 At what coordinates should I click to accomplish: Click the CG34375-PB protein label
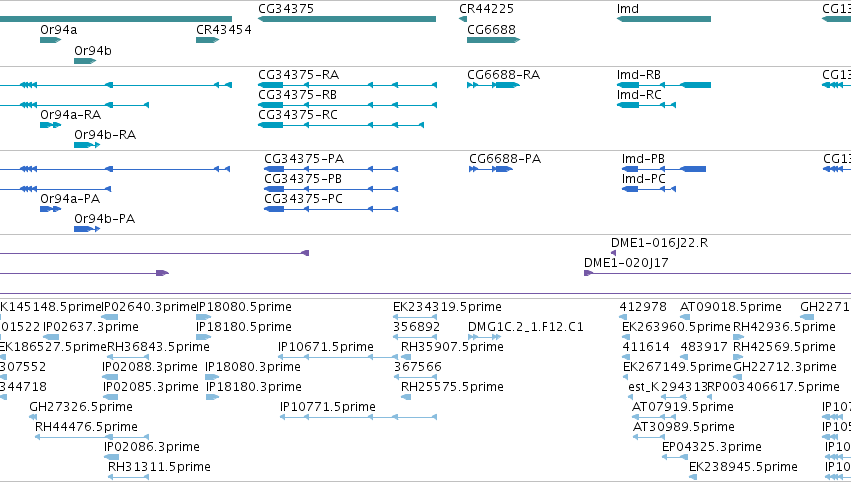(x=303, y=179)
